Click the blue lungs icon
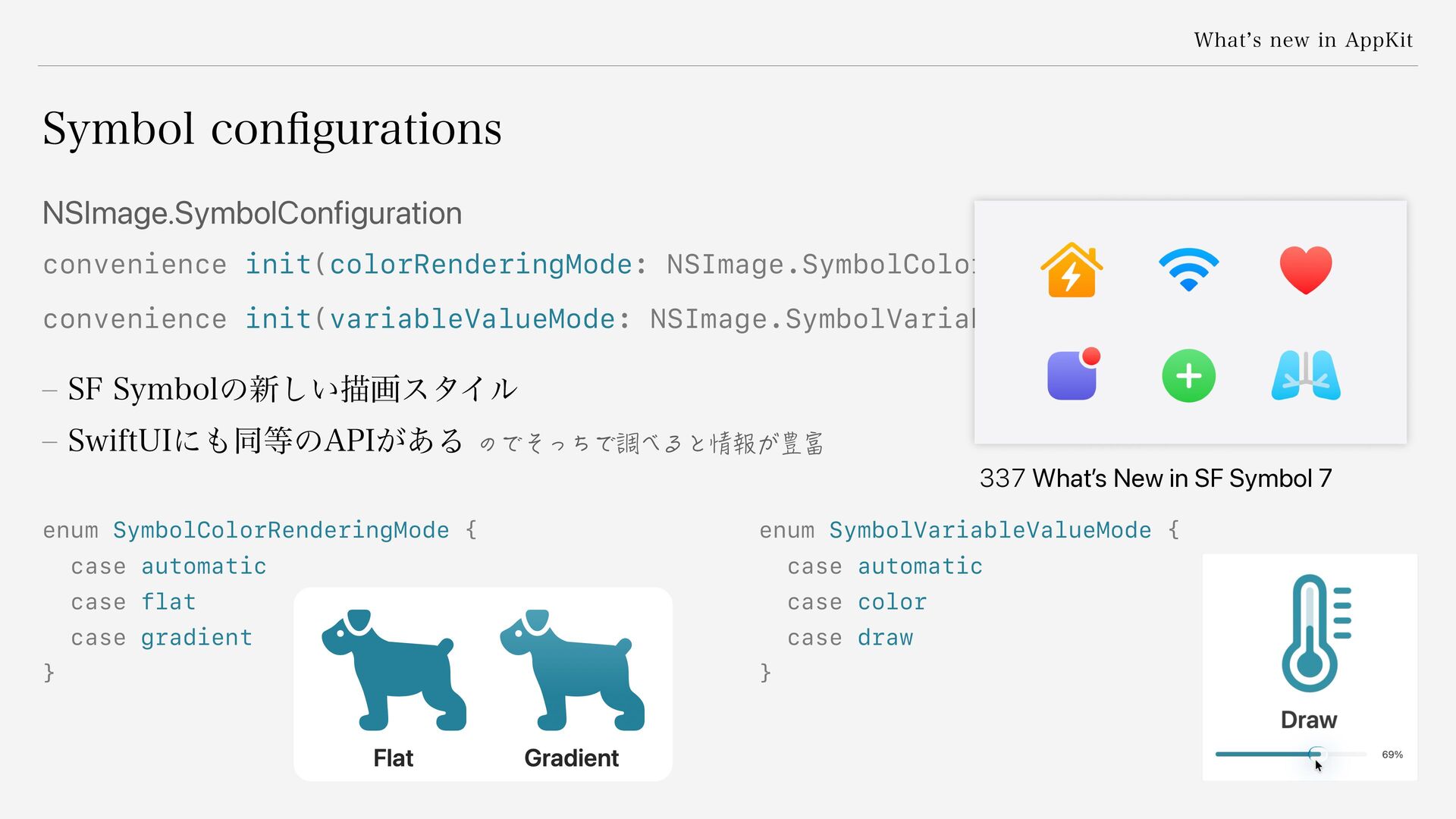 point(1306,375)
